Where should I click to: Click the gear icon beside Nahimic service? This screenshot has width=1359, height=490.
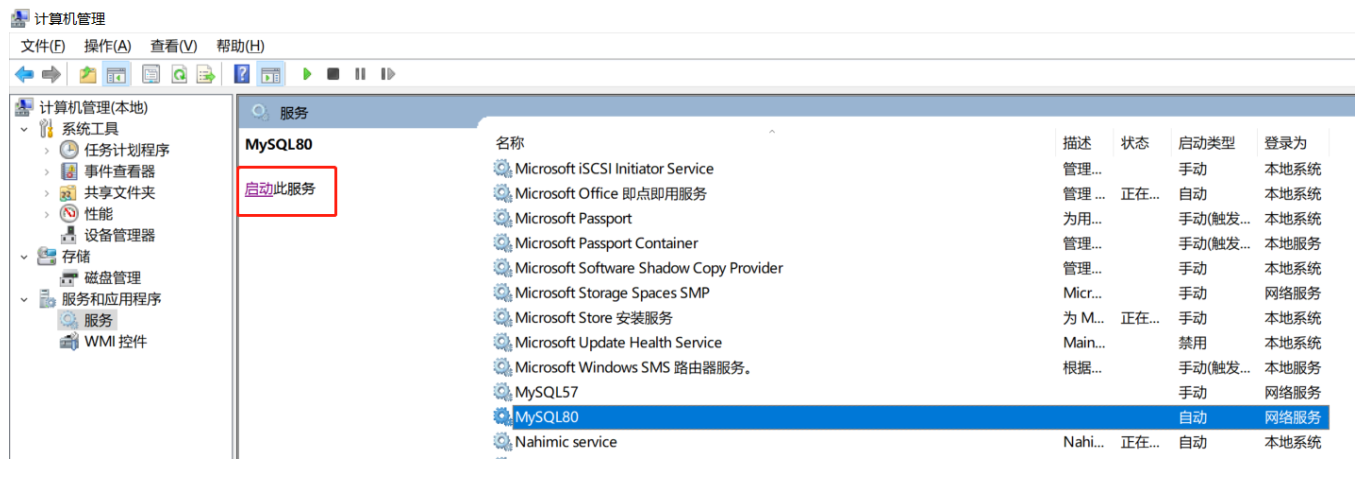pos(502,442)
